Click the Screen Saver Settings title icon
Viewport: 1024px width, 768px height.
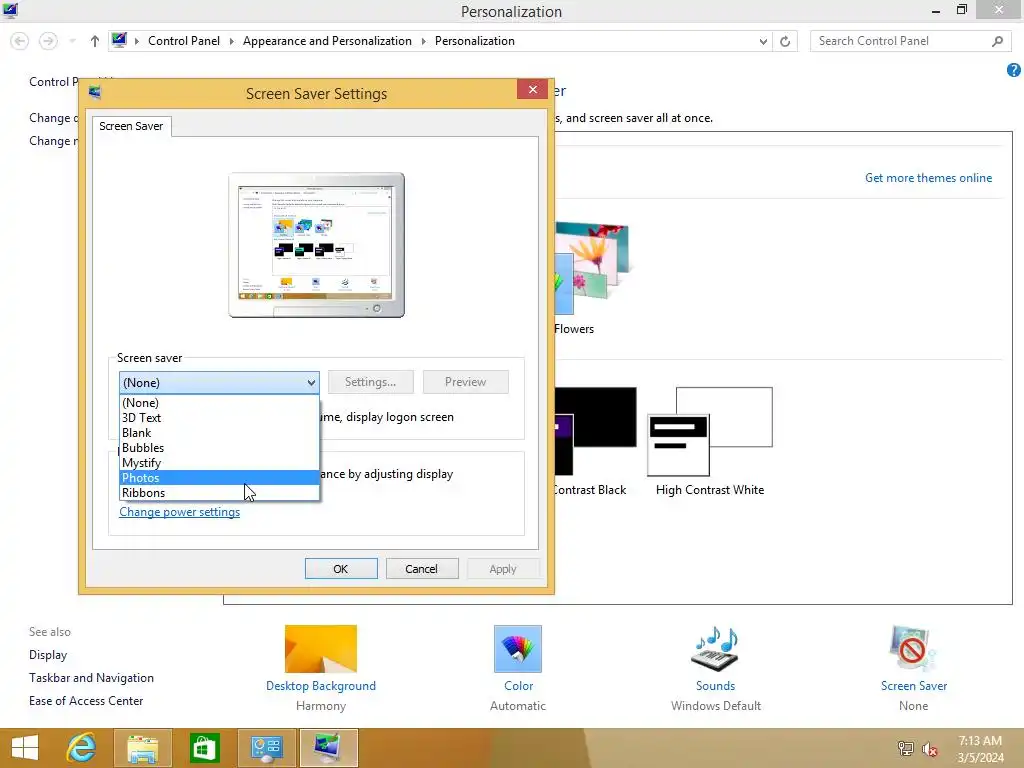95,92
